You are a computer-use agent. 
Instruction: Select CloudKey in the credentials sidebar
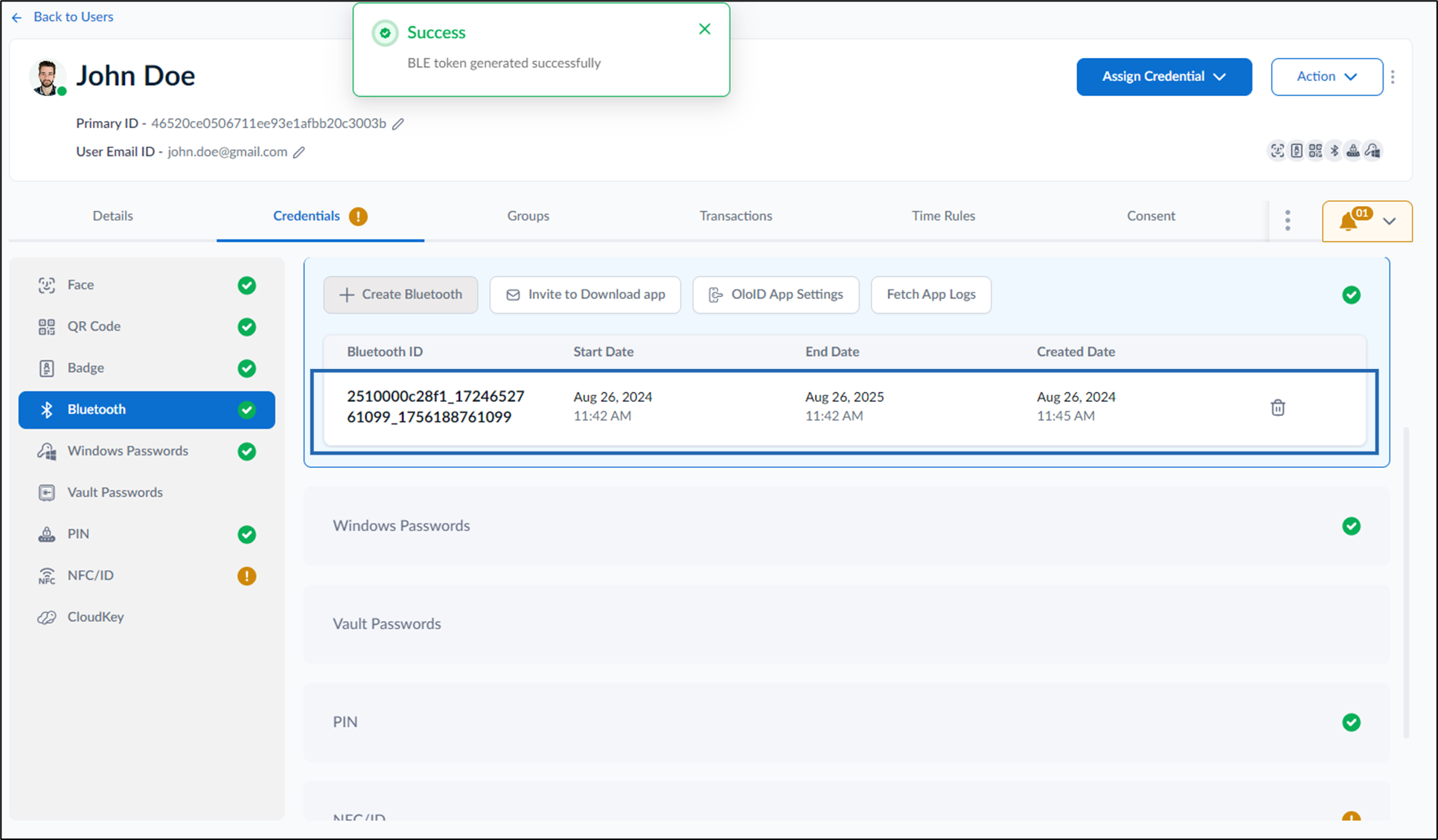pyautogui.click(x=147, y=618)
